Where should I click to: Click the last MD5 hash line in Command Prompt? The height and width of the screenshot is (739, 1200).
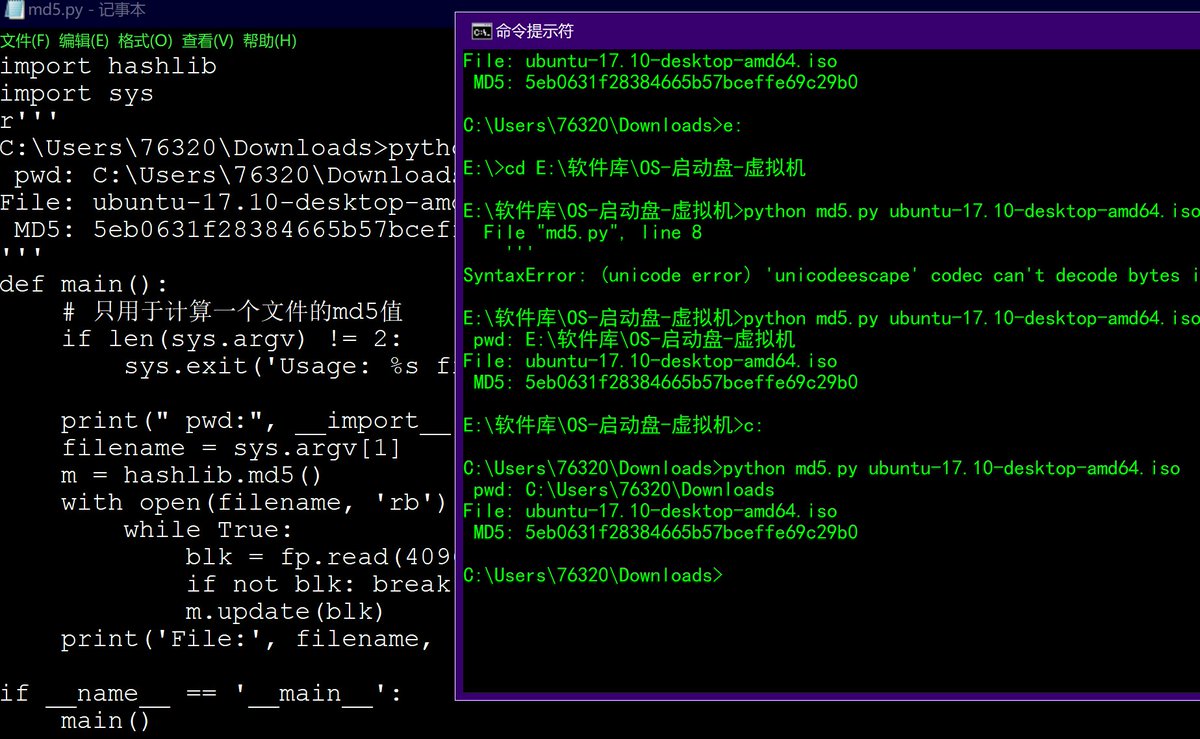click(665, 533)
